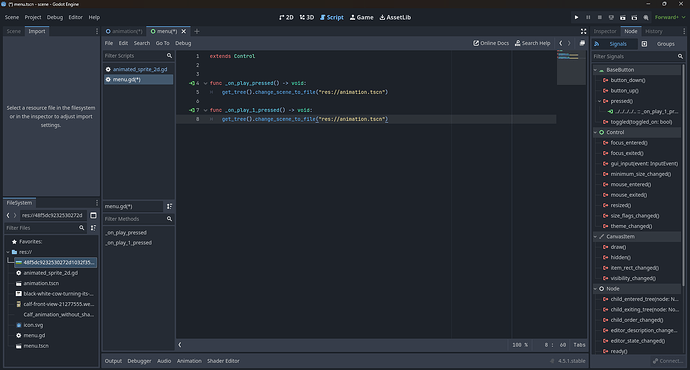Open the Project menu
This screenshot has width=690, height=370.
(x=33, y=17)
